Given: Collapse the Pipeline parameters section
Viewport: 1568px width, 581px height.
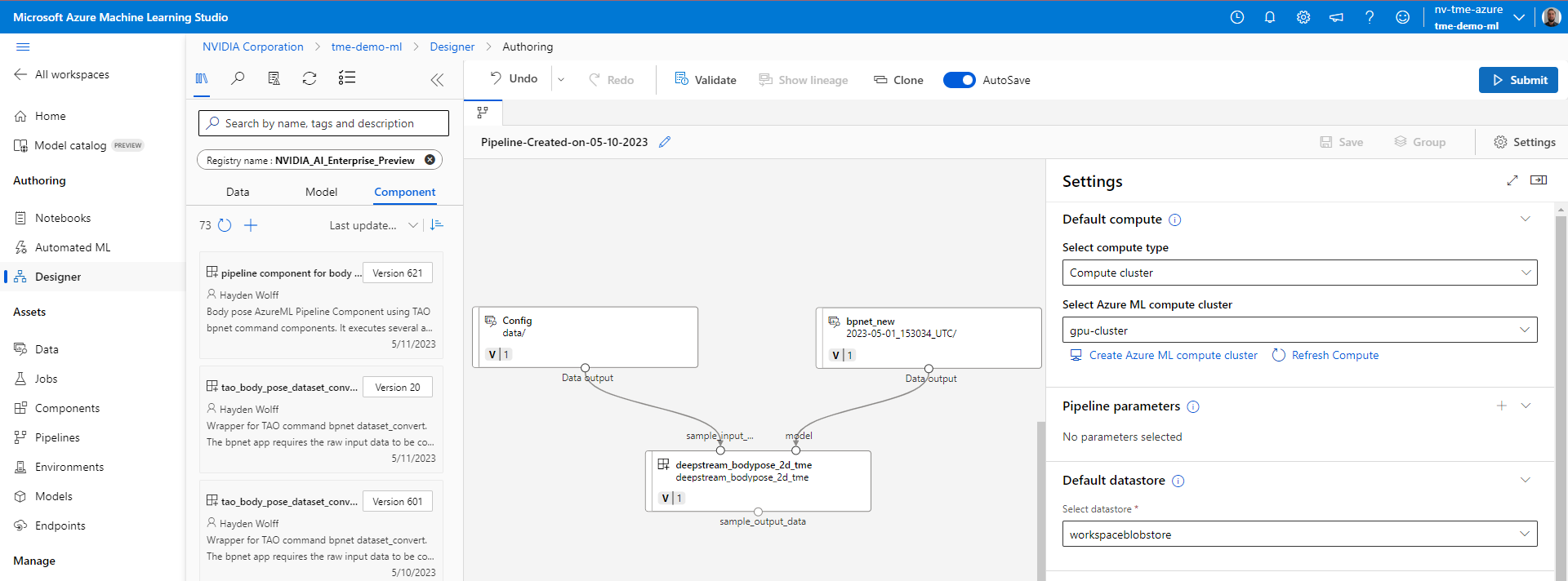Looking at the screenshot, I should (1526, 406).
